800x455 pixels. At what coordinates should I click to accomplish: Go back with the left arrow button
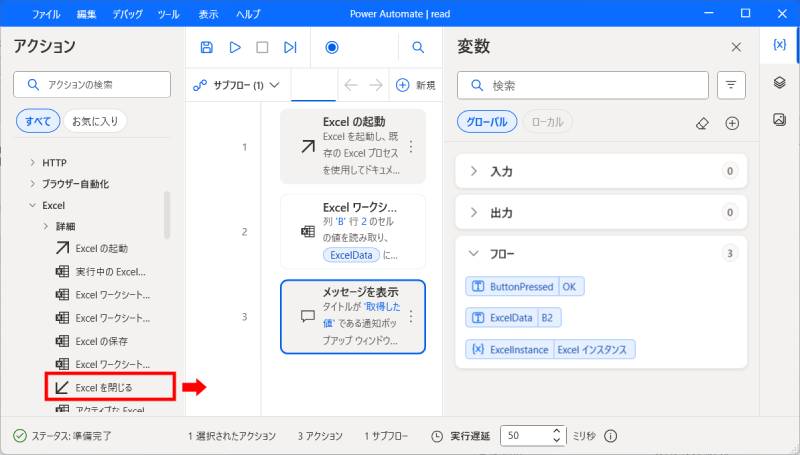pyautogui.click(x=351, y=85)
